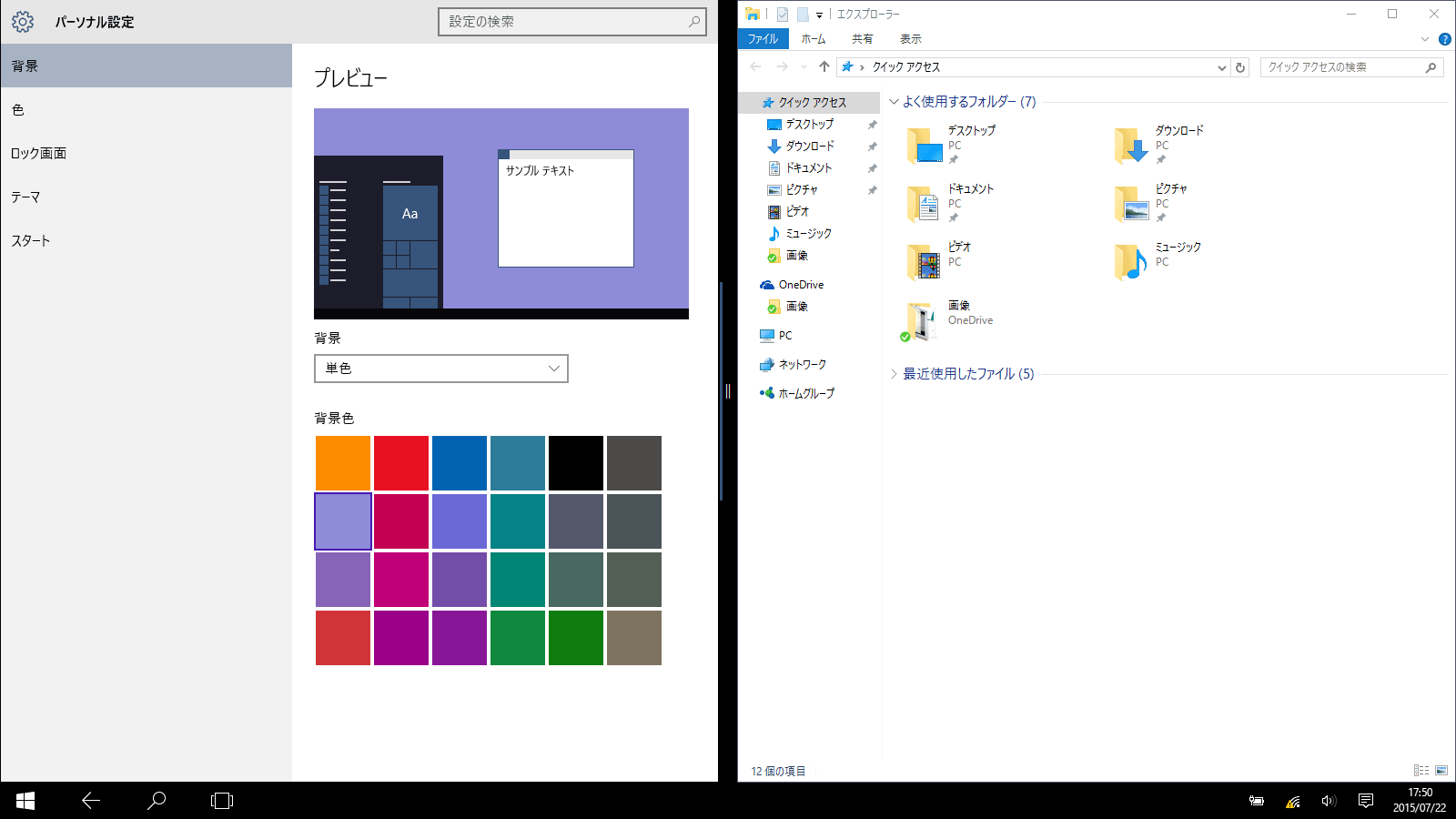Select ダウンロード in navigation pane
The height and width of the screenshot is (819, 1456).
click(x=809, y=146)
